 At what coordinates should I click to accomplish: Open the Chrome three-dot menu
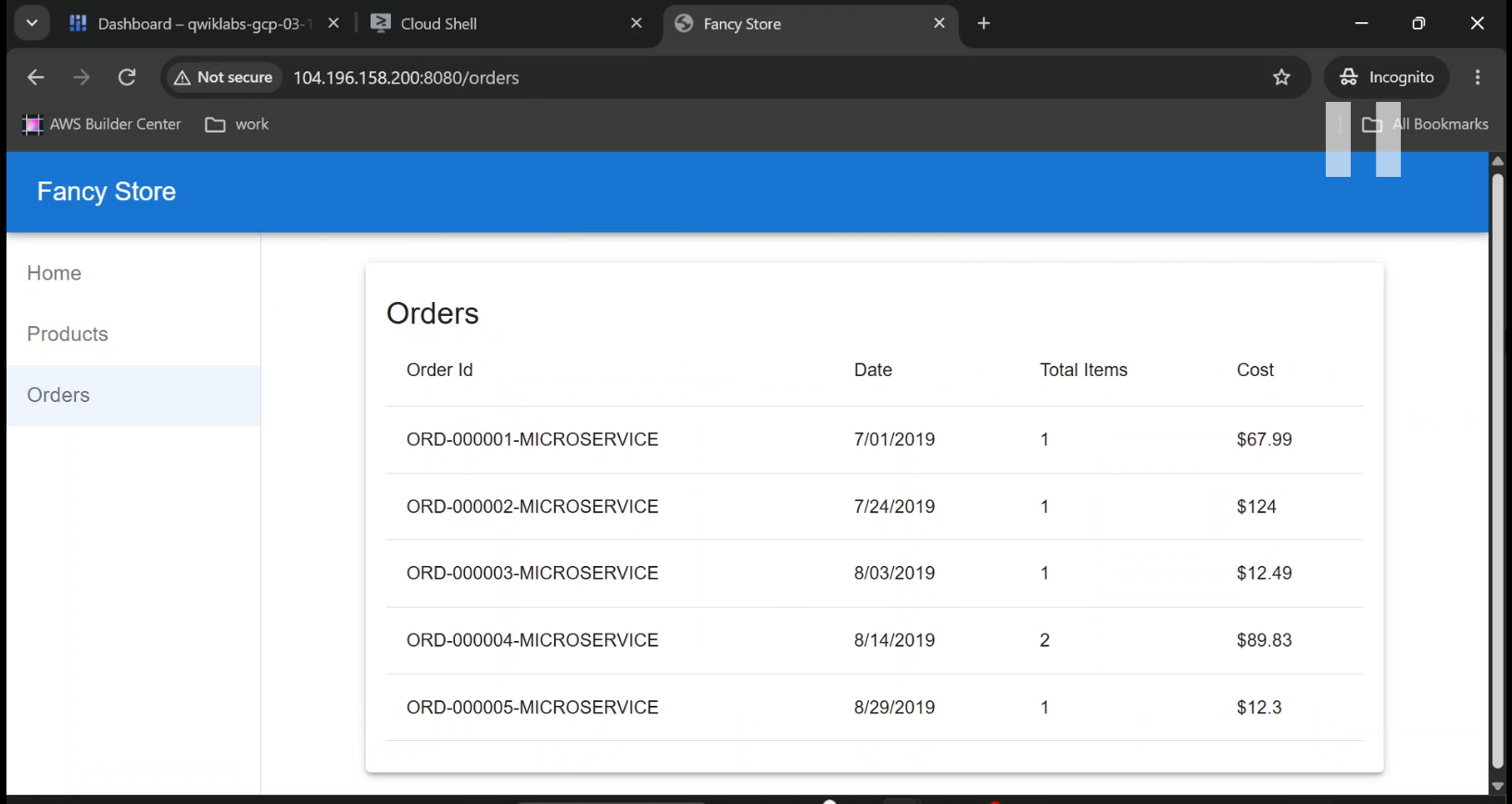coord(1478,78)
